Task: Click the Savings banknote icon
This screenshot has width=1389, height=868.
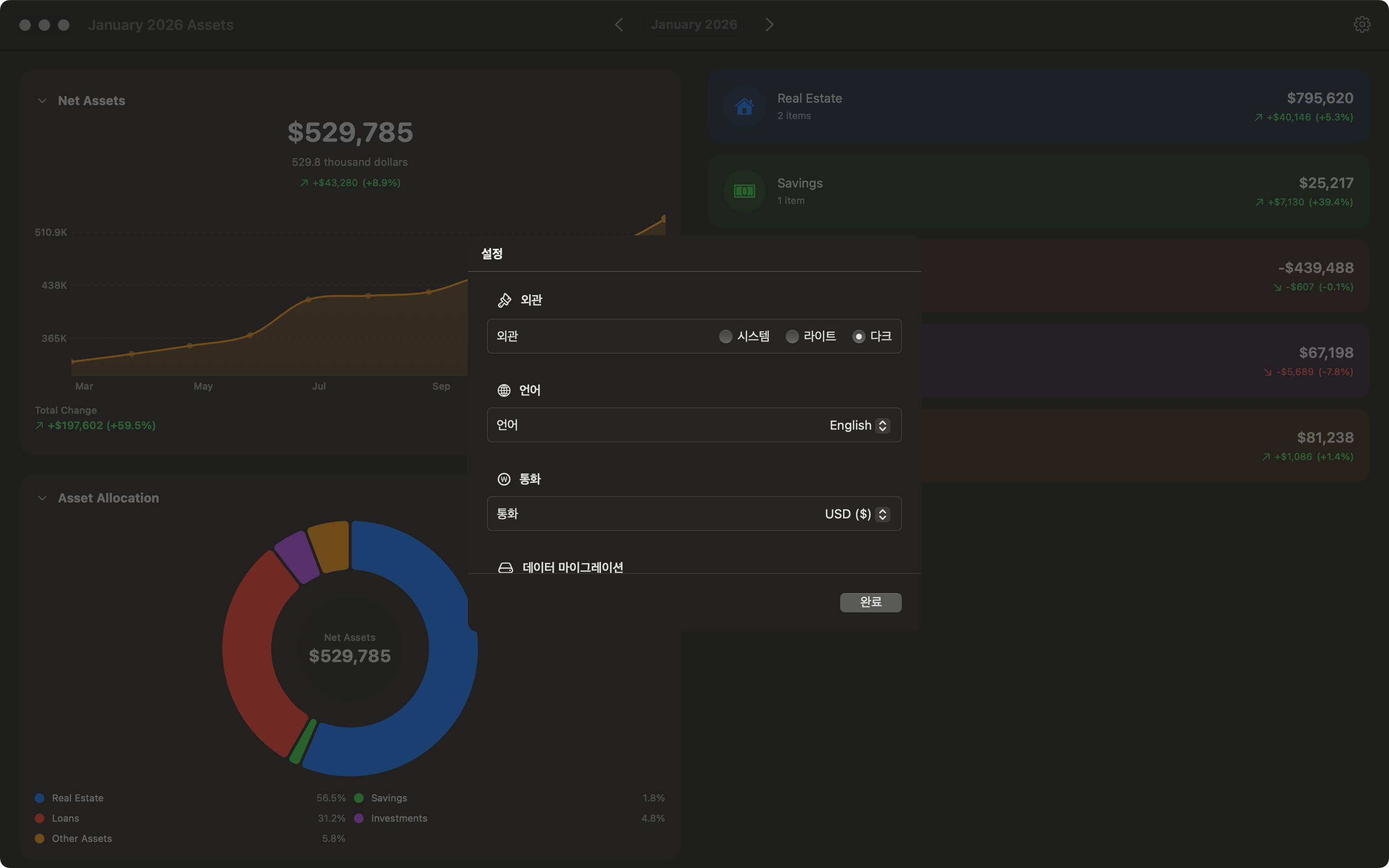Action: [x=745, y=191]
